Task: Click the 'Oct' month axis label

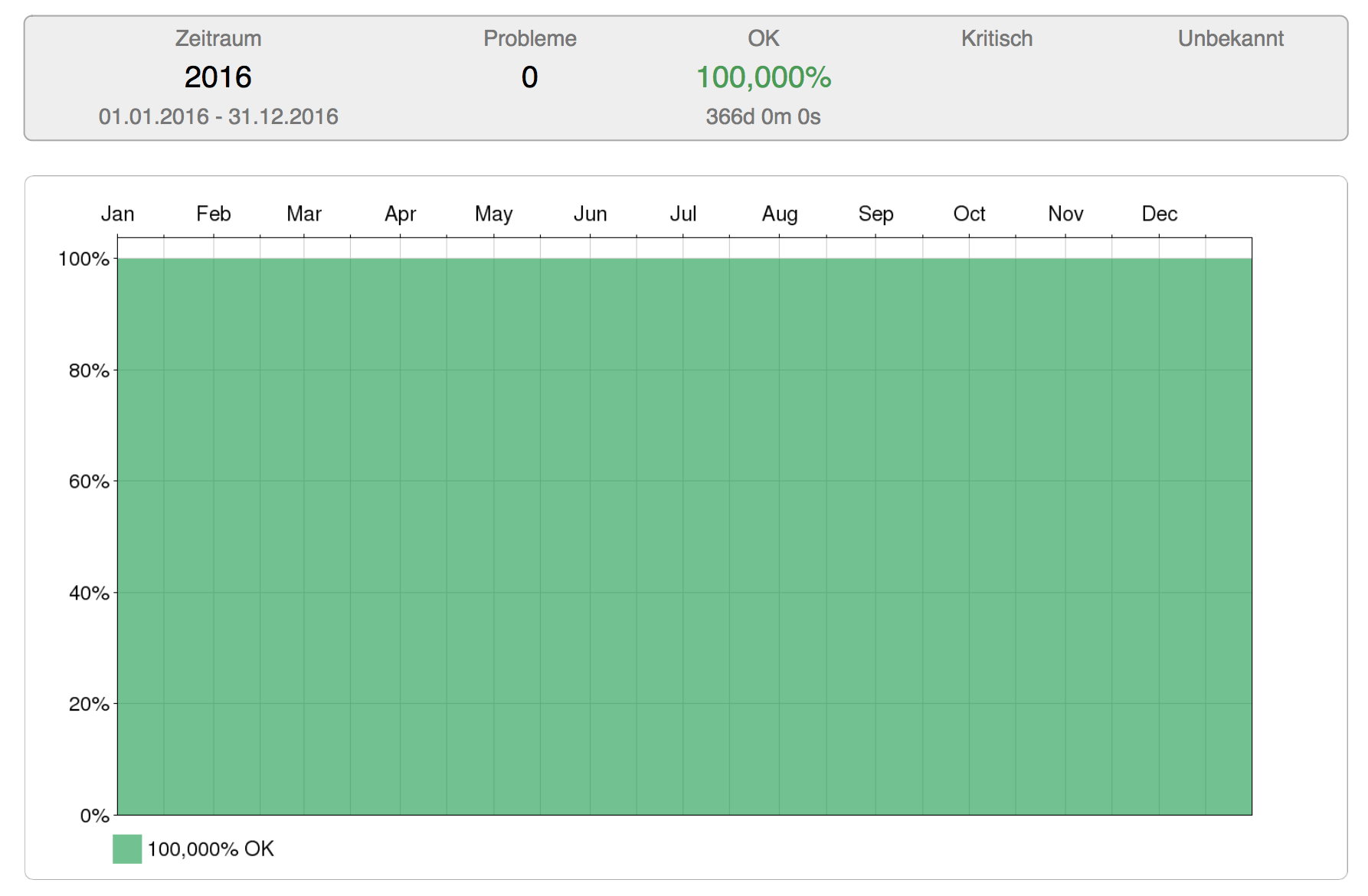Action: pyautogui.click(x=970, y=214)
